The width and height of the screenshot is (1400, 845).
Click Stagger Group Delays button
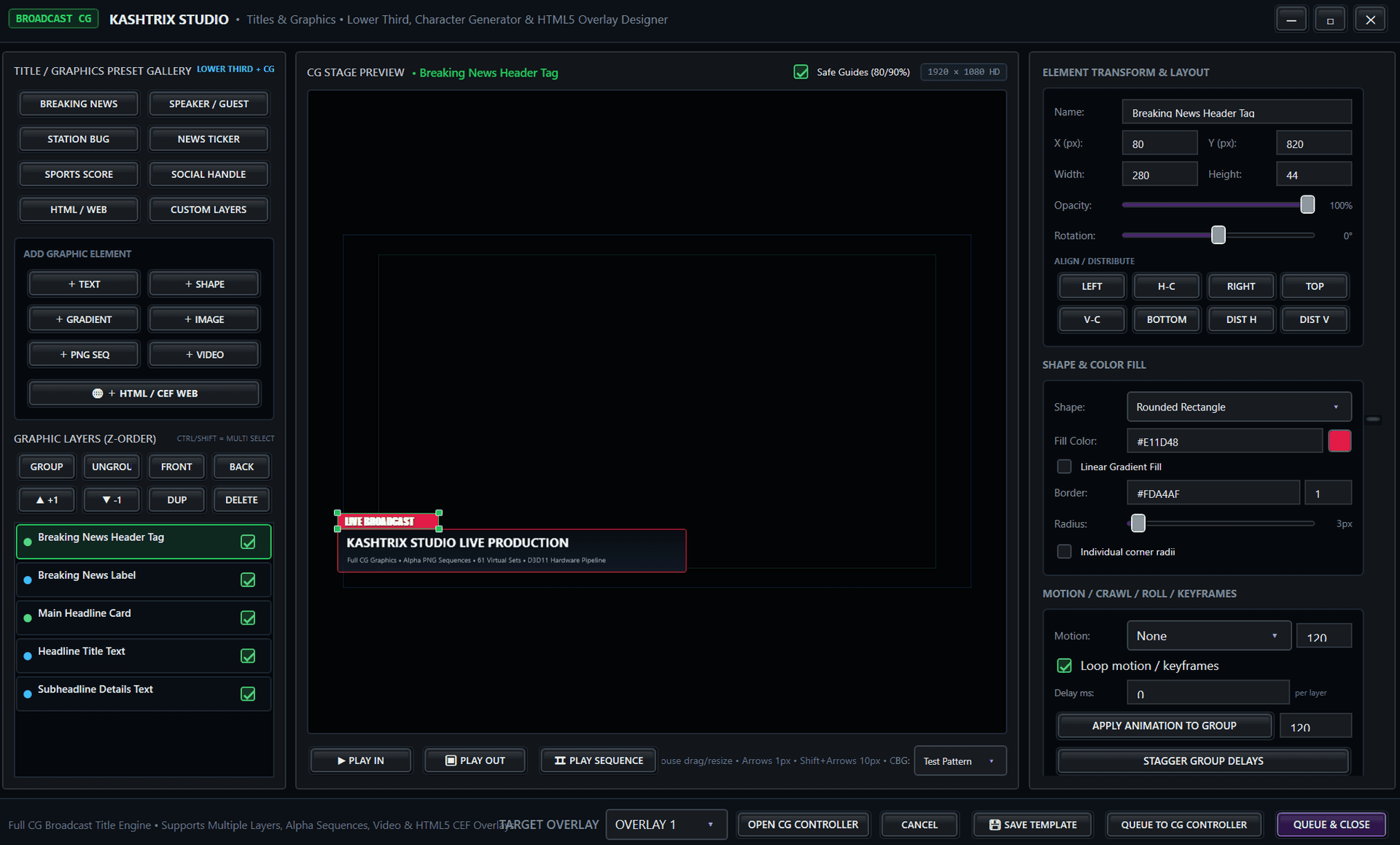click(1202, 760)
